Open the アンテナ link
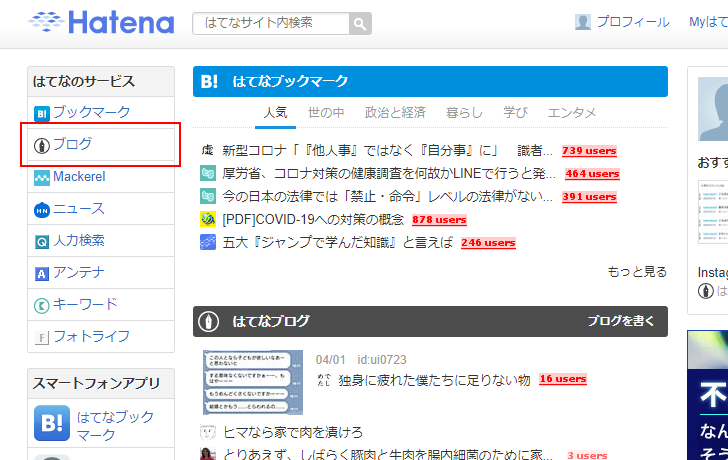The image size is (728, 460). click(x=79, y=272)
